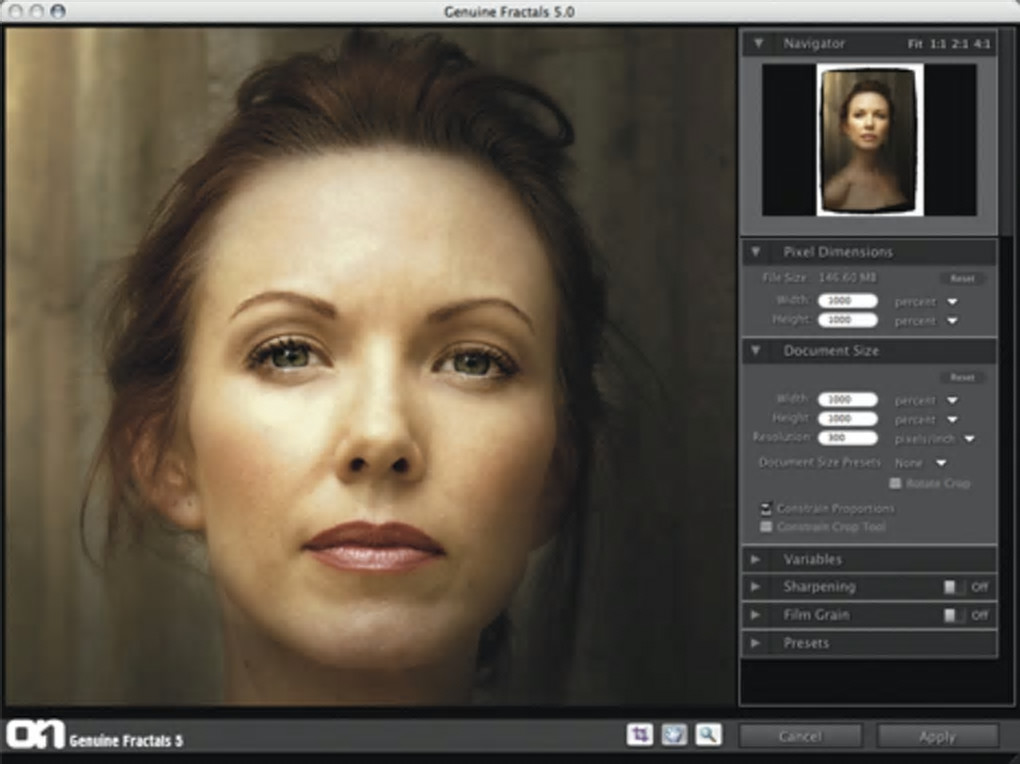1020x764 pixels.
Task: Click the Resolution input field
Action: (x=847, y=438)
